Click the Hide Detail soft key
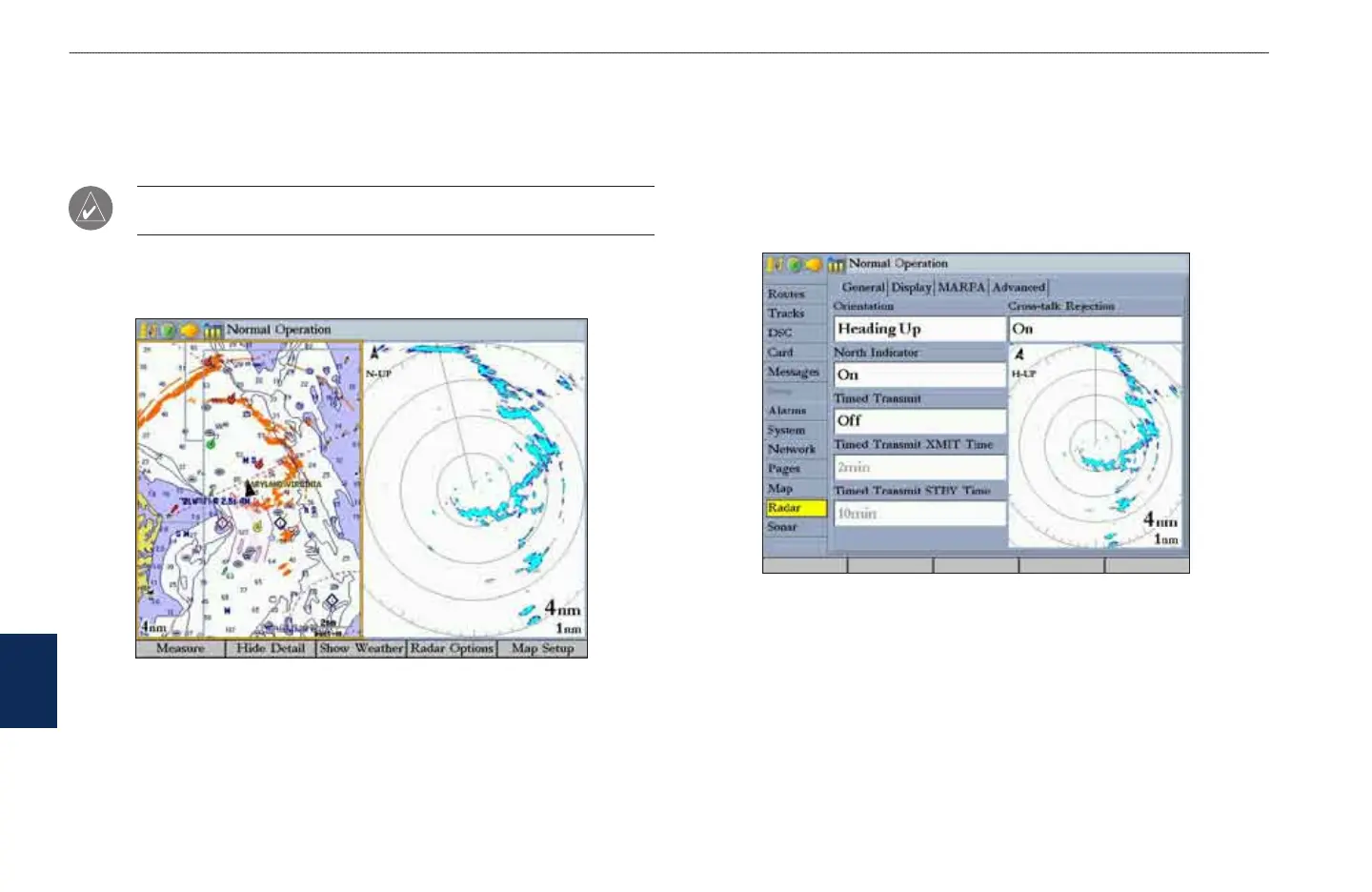The height and width of the screenshot is (892, 1372). pyautogui.click(x=271, y=649)
